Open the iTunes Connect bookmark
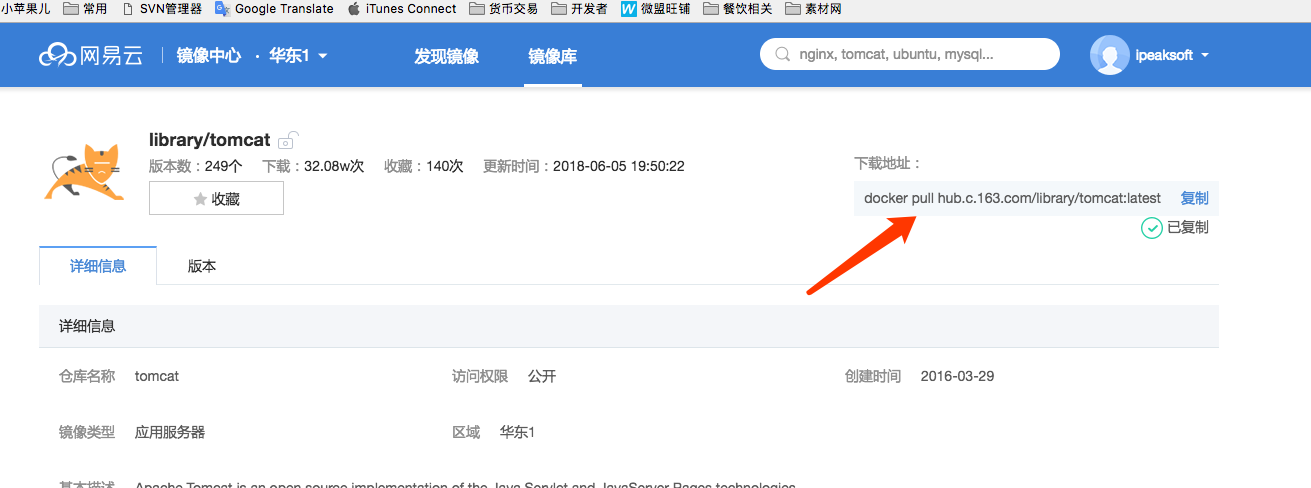 (x=401, y=9)
